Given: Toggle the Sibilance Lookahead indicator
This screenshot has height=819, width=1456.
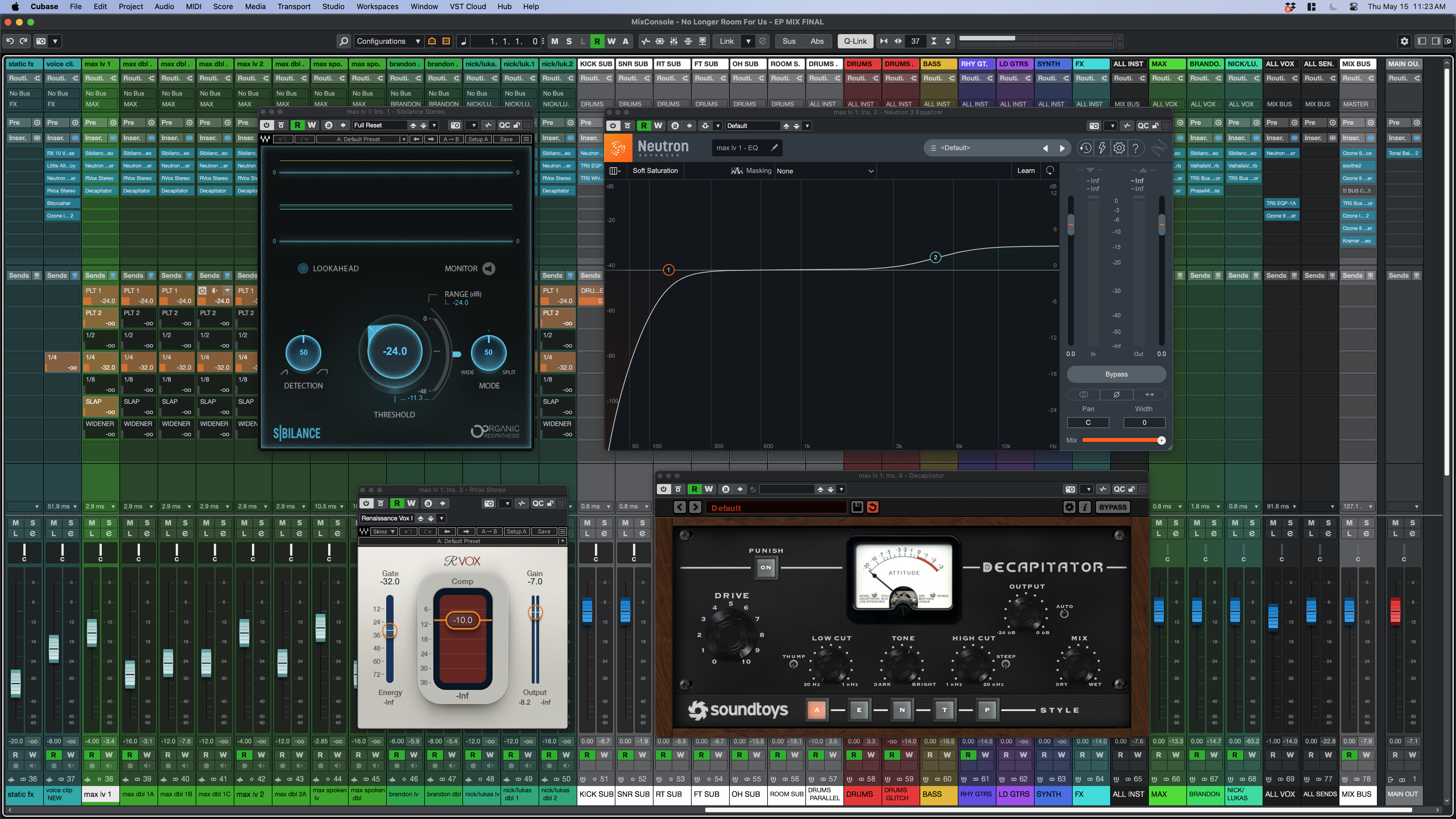Looking at the screenshot, I should pos(303,268).
